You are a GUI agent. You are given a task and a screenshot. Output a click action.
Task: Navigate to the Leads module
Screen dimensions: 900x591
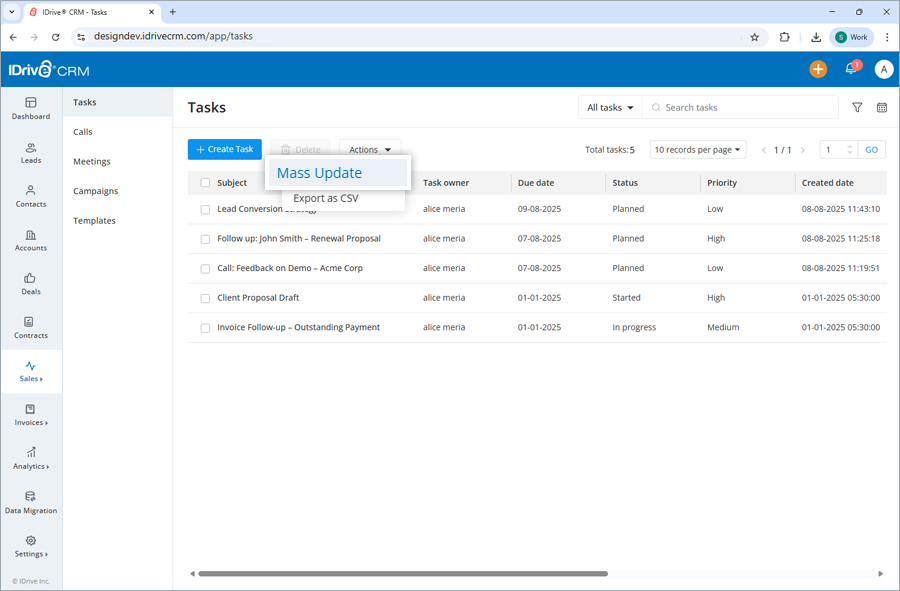coord(31,150)
